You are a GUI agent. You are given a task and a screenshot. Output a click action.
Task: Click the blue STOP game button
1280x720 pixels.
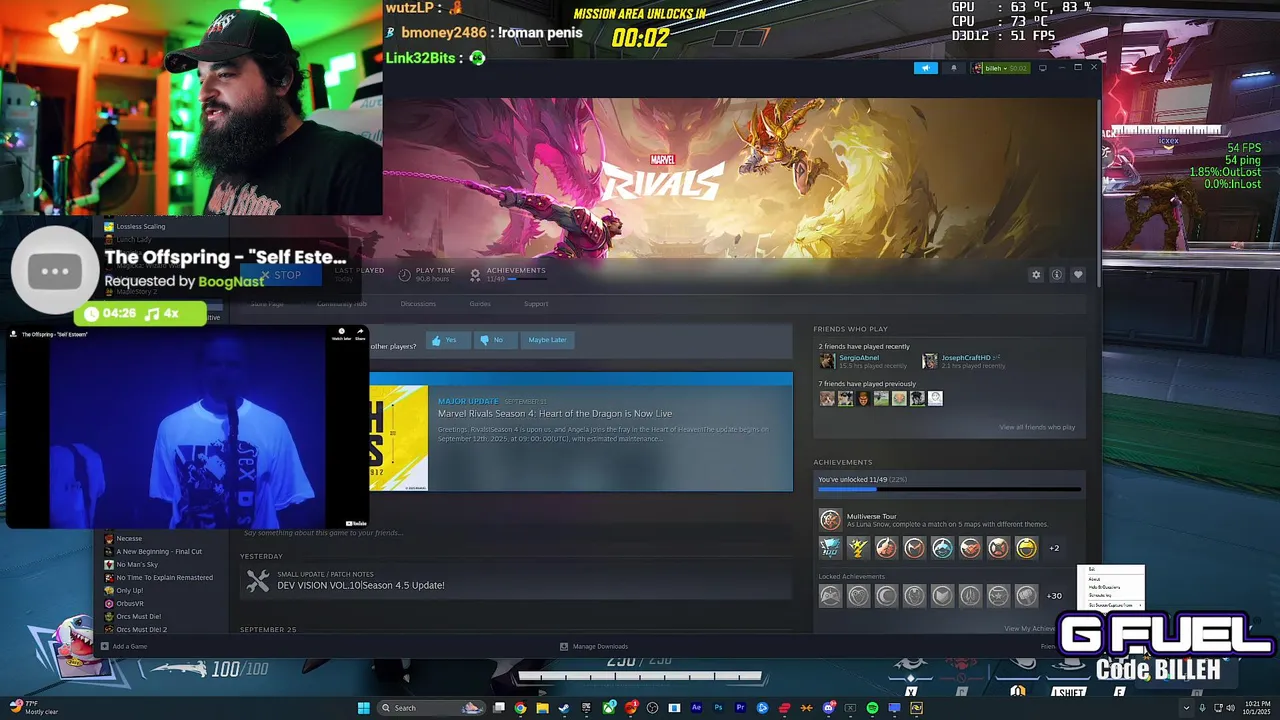[x=281, y=275]
